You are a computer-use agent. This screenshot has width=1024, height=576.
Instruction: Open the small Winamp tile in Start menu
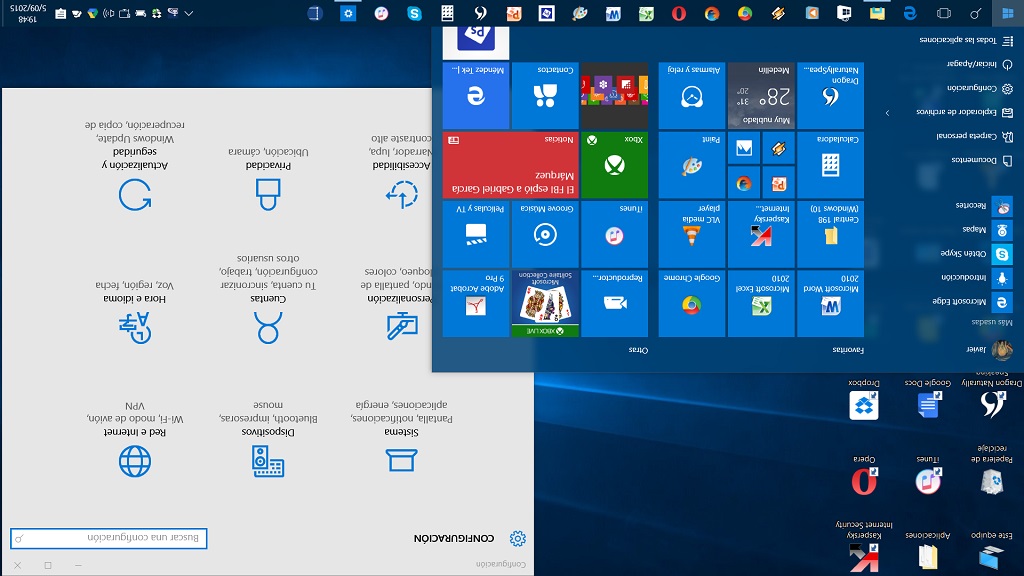click(x=778, y=148)
